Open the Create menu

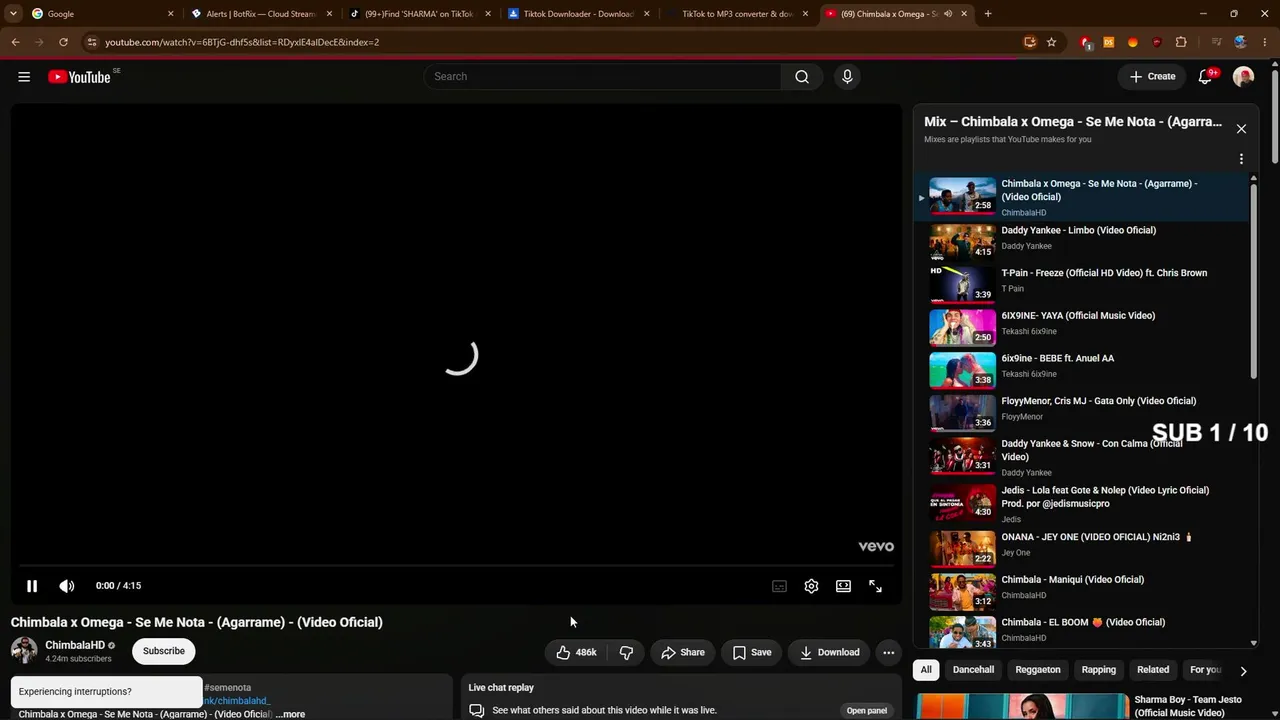[1152, 77]
